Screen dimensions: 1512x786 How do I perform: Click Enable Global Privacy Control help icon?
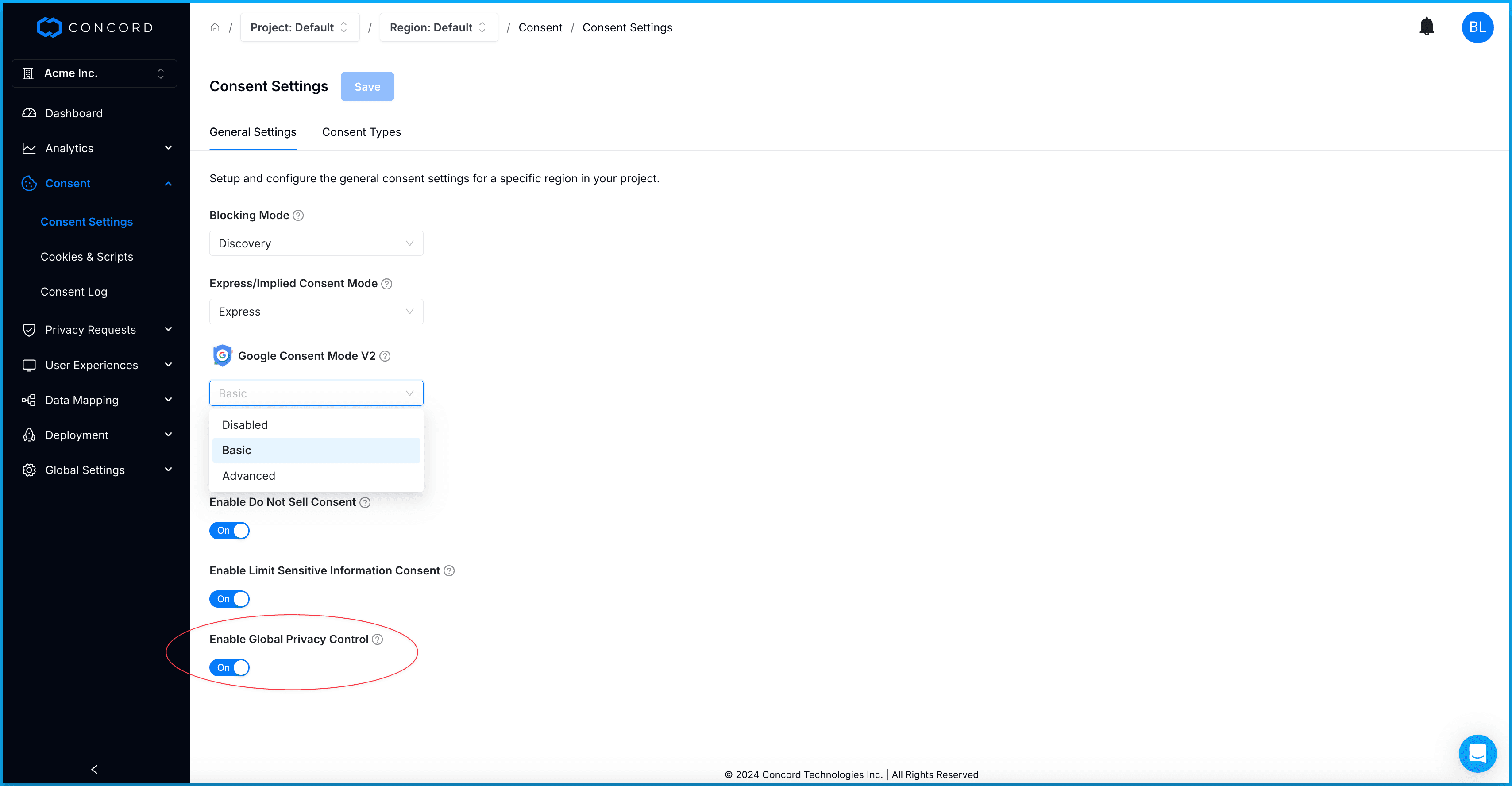click(378, 639)
